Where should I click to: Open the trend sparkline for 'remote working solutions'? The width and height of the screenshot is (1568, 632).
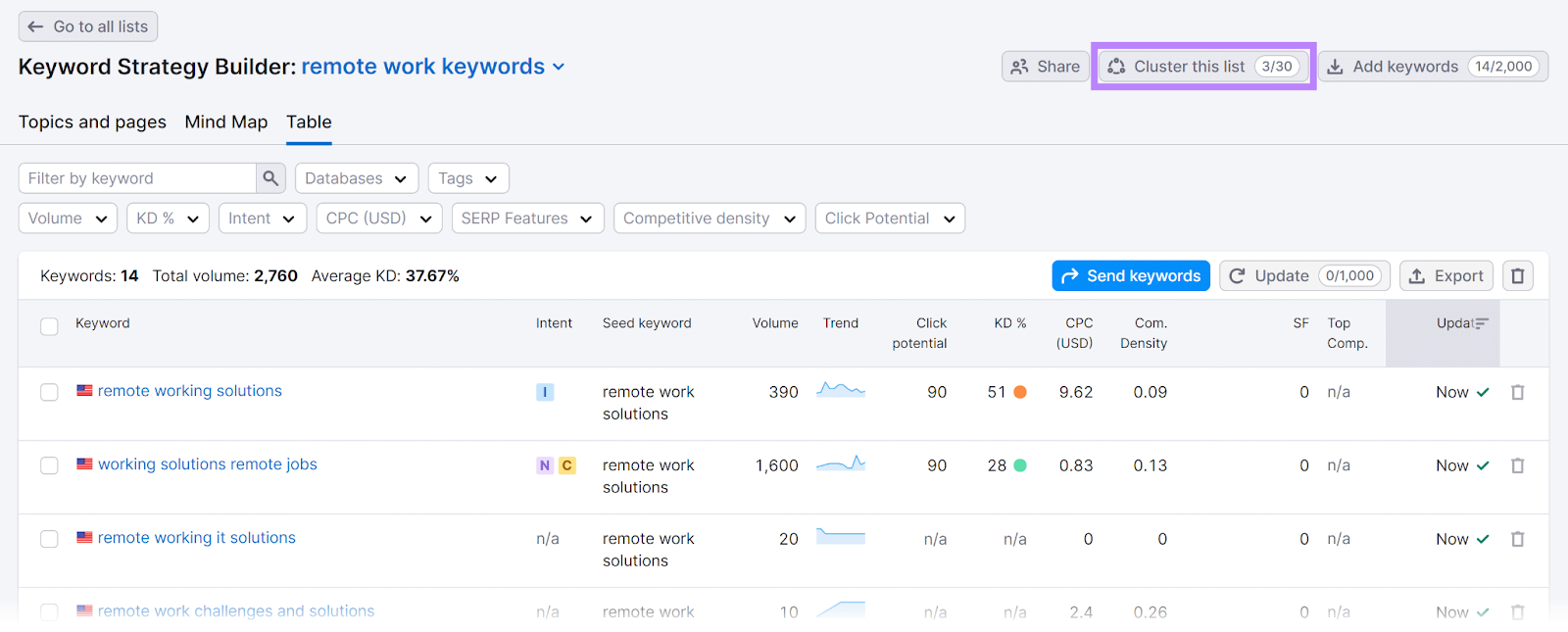click(x=841, y=390)
